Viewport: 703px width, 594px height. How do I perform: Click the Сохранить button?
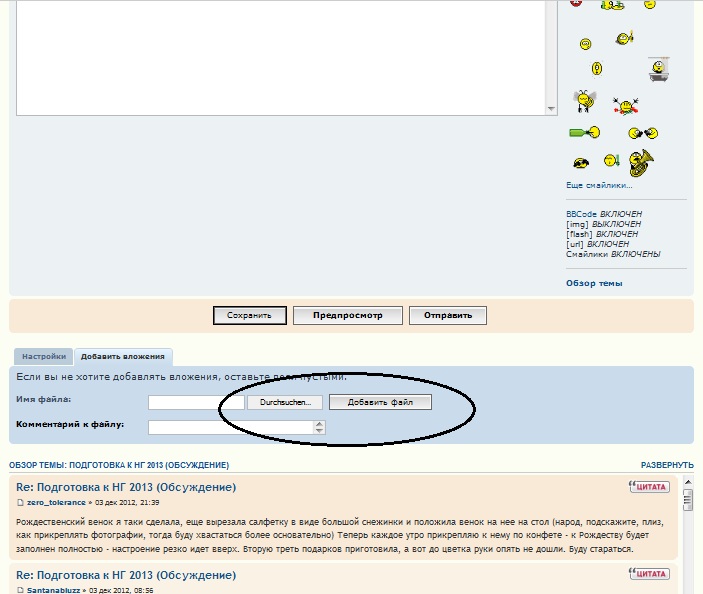pos(250,315)
